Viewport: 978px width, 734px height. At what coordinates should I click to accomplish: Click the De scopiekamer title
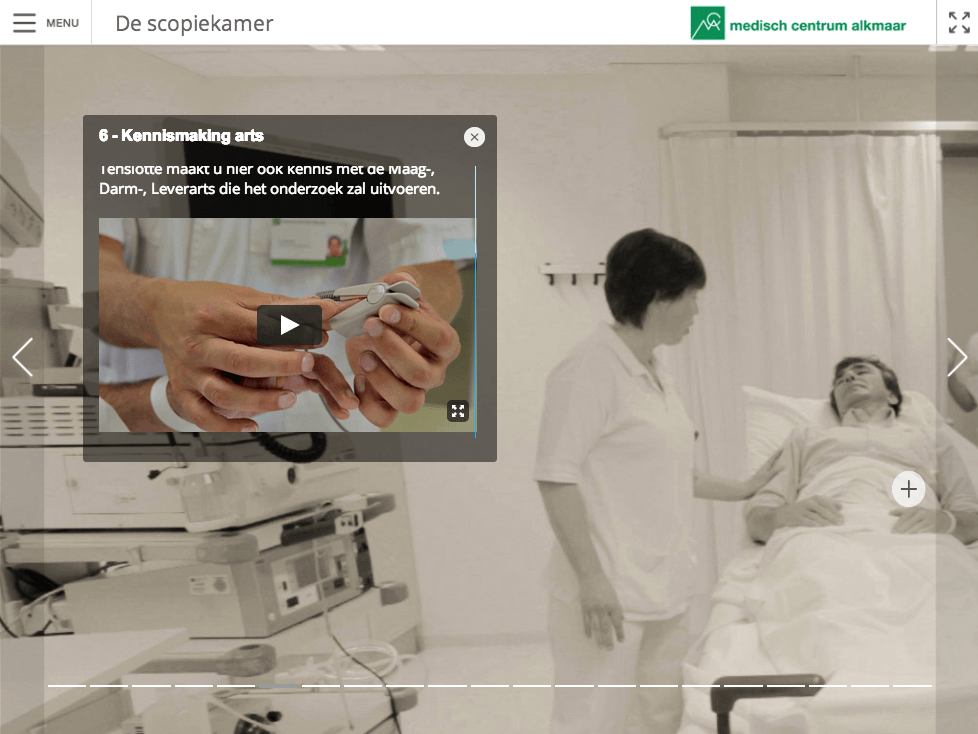click(x=195, y=24)
